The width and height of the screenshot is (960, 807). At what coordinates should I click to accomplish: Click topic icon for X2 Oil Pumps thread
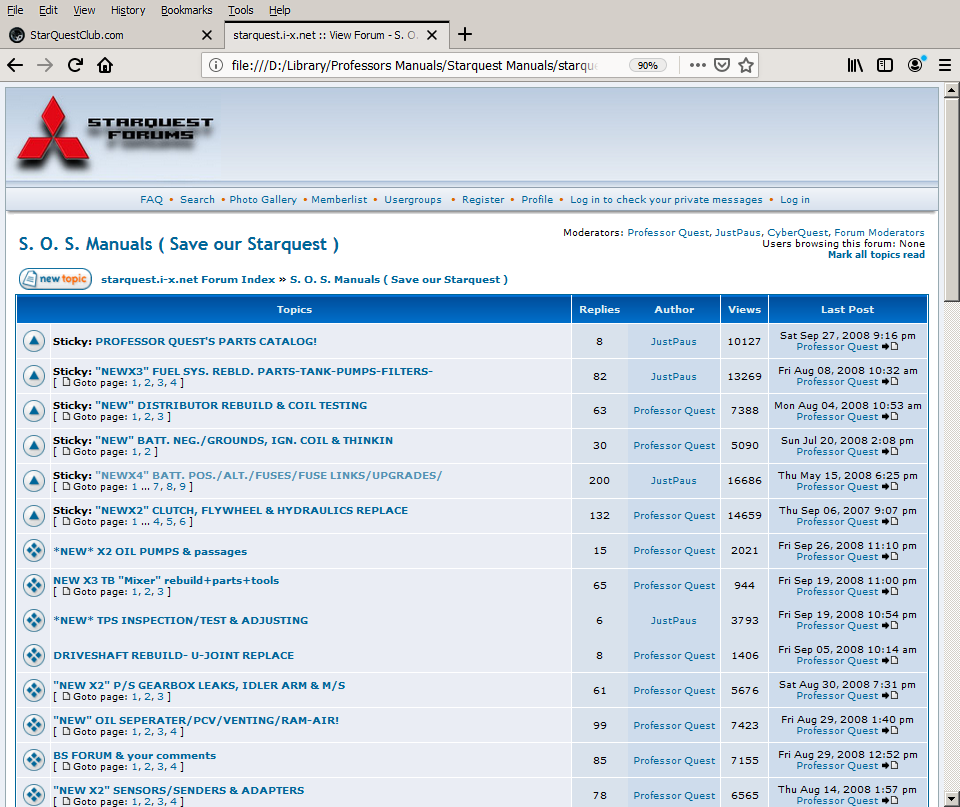[34, 550]
